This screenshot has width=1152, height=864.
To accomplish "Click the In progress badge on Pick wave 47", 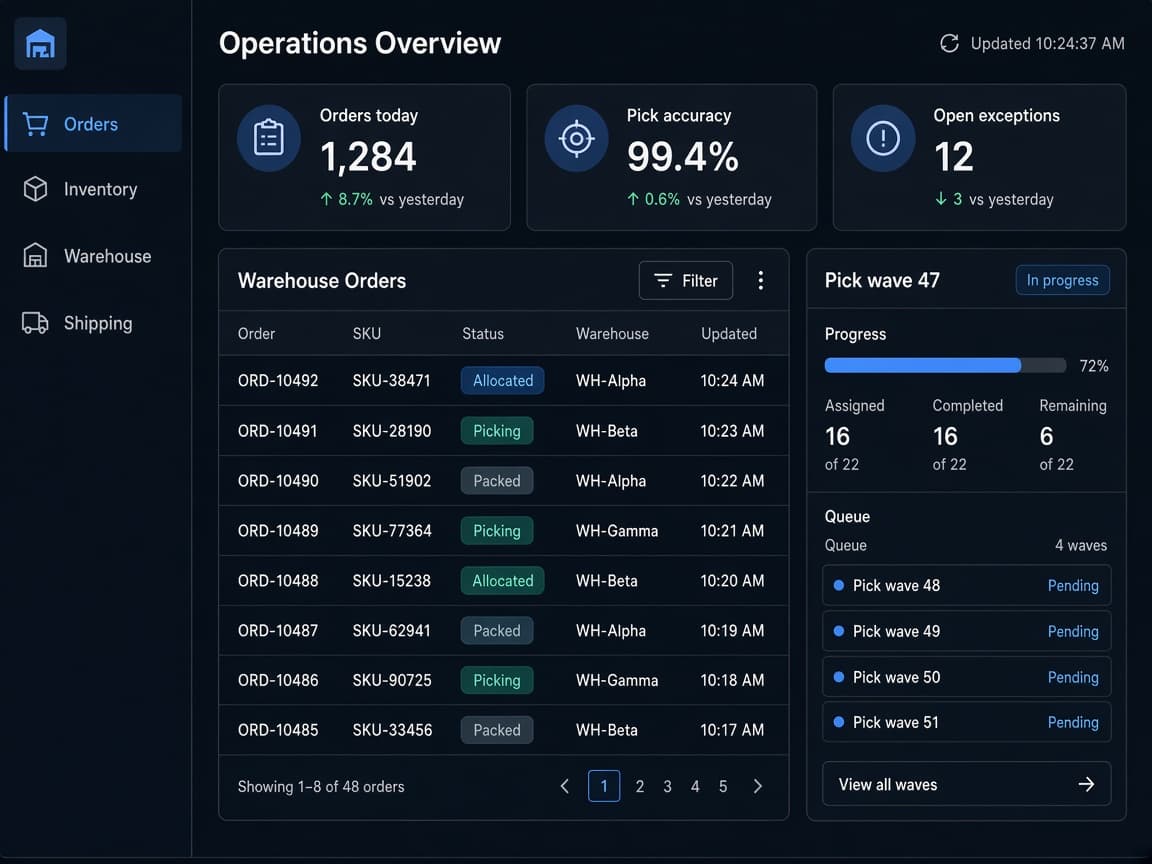I will pyautogui.click(x=1062, y=280).
